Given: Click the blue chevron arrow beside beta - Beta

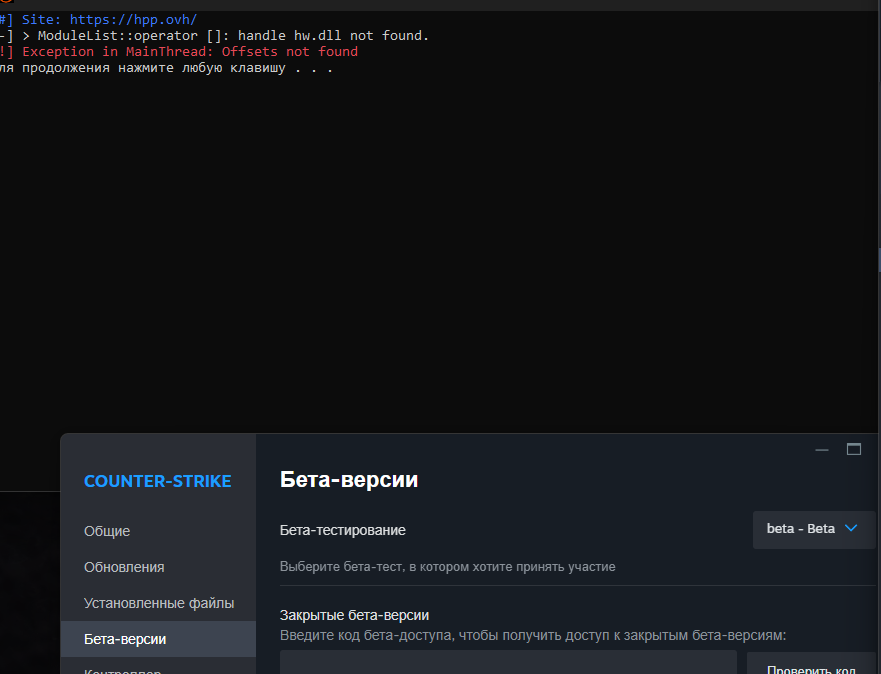Looking at the screenshot, I should [x=852, y=528].
